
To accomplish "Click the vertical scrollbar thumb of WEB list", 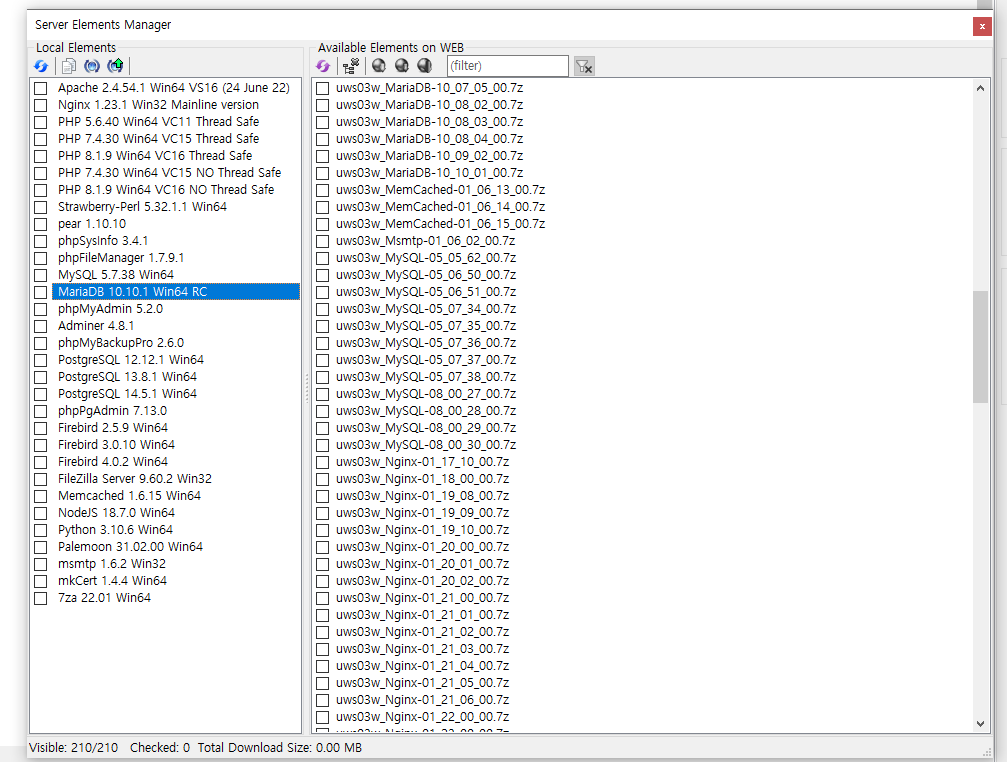I will pos(980,345).
